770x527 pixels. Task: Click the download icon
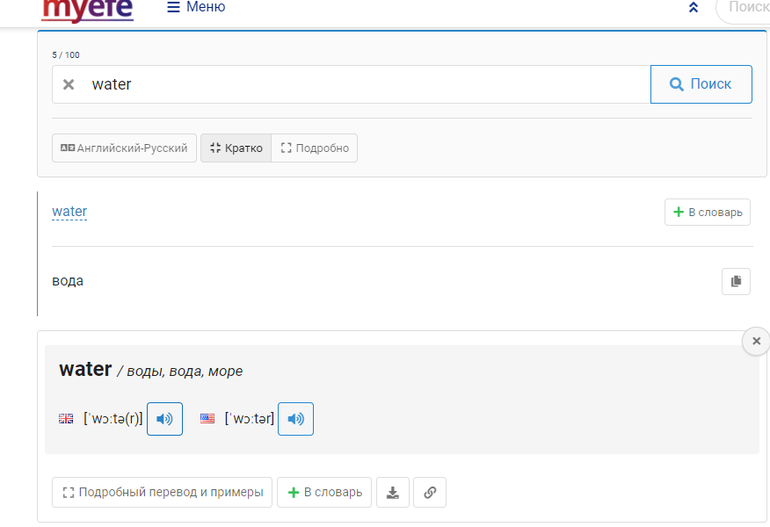[x=393, y=492]
